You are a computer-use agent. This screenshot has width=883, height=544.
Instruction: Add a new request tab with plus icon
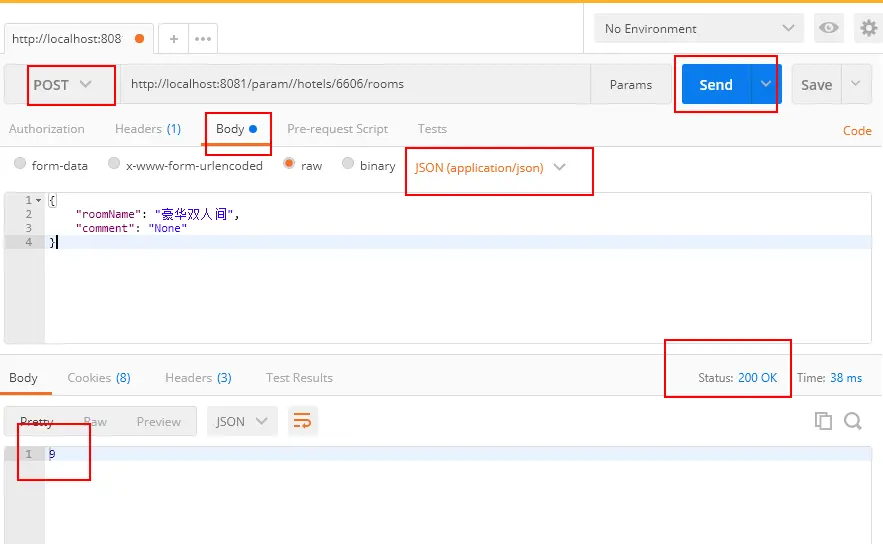click(x=173, y=39)
